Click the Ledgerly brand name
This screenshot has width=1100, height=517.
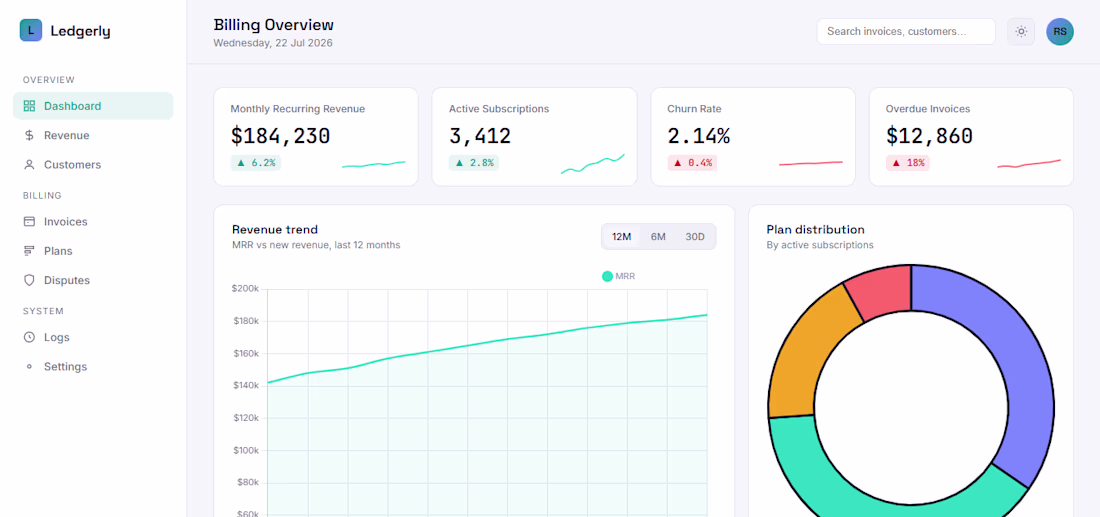(81, 31)
